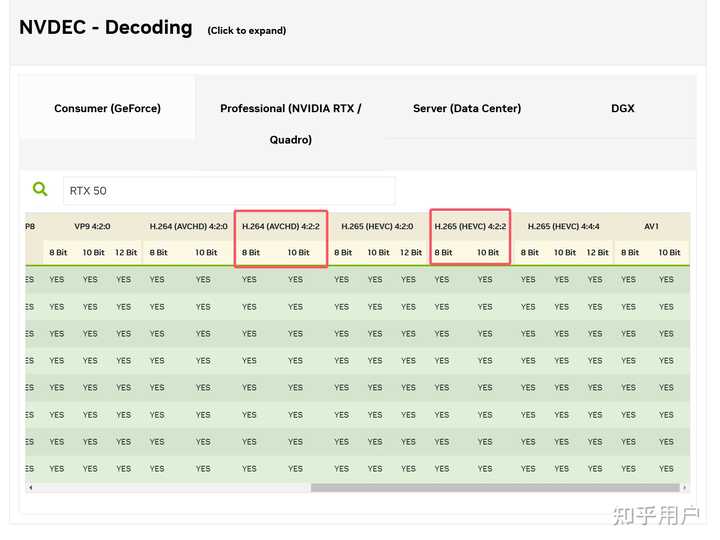Switch to Consumer (GeForce) tab
Viewport: 720px width, 540px height.
coord(107,108)
